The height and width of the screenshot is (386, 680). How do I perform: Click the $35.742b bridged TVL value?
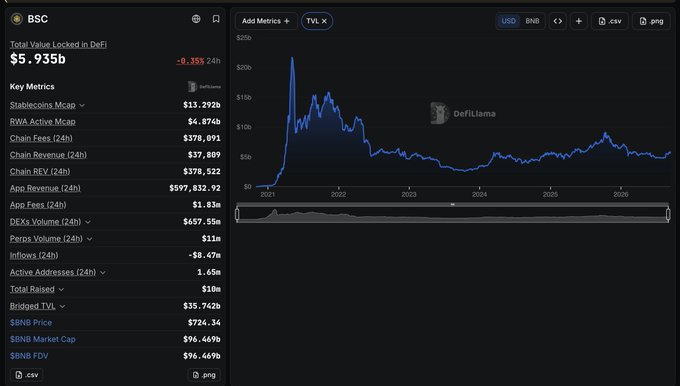pyautogui.click(x=202, y=306)
